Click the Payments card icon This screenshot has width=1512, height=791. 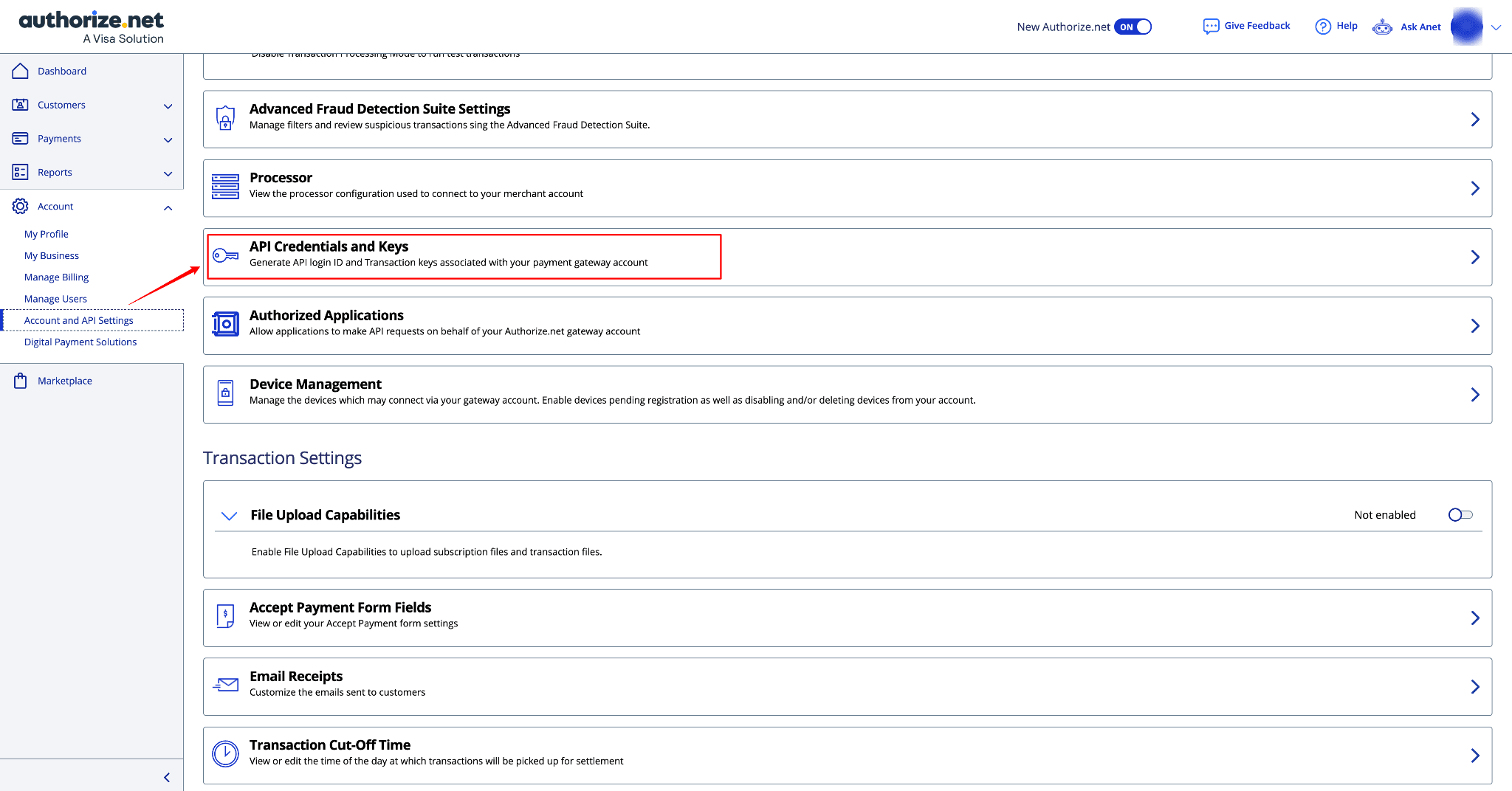20,139
